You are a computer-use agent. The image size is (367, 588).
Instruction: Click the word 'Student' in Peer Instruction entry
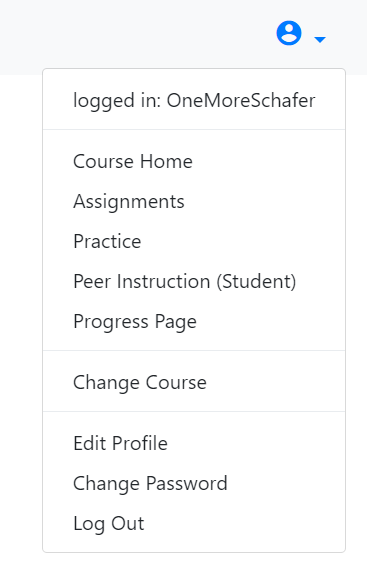pyautogui.click(x=256, y=281)
